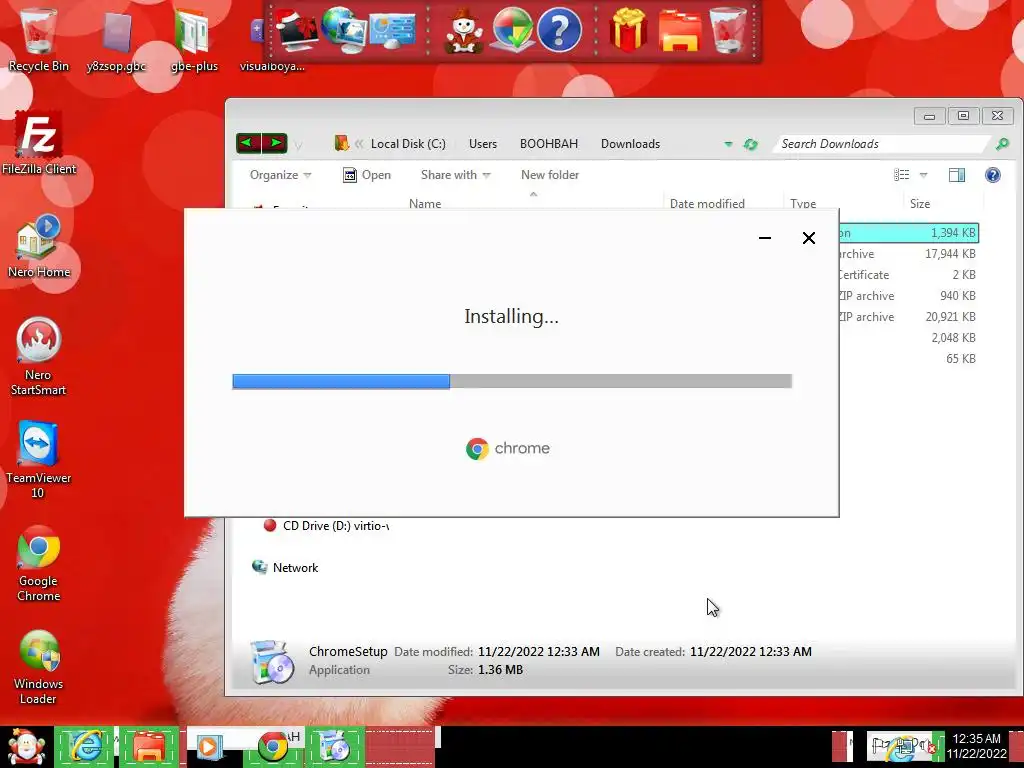Open the blue question mark help dock icon
The height and width of the screenshot is (768, 1024).
[559, 30]
